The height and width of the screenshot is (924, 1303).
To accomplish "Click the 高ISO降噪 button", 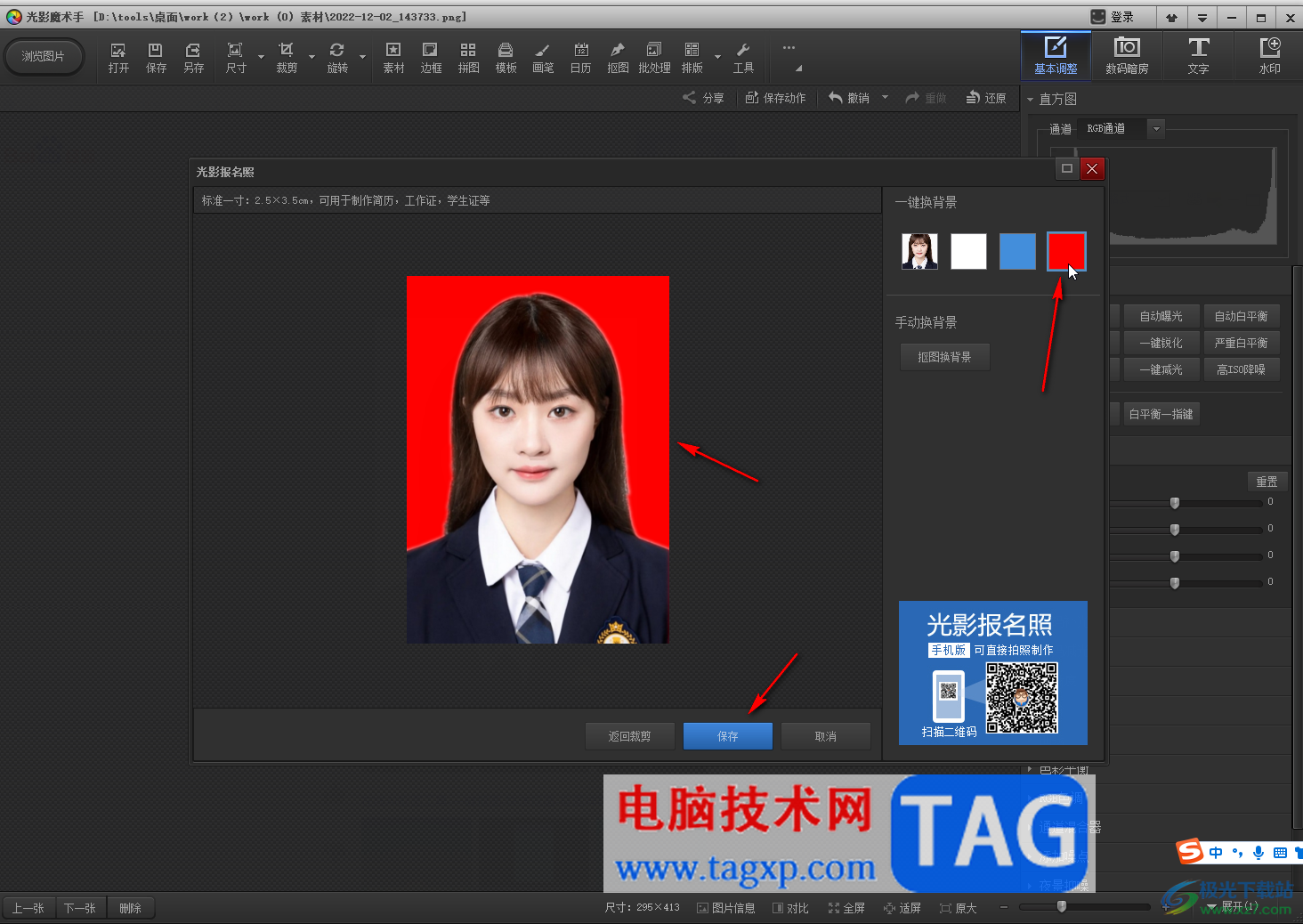I will click(1241, 369).
